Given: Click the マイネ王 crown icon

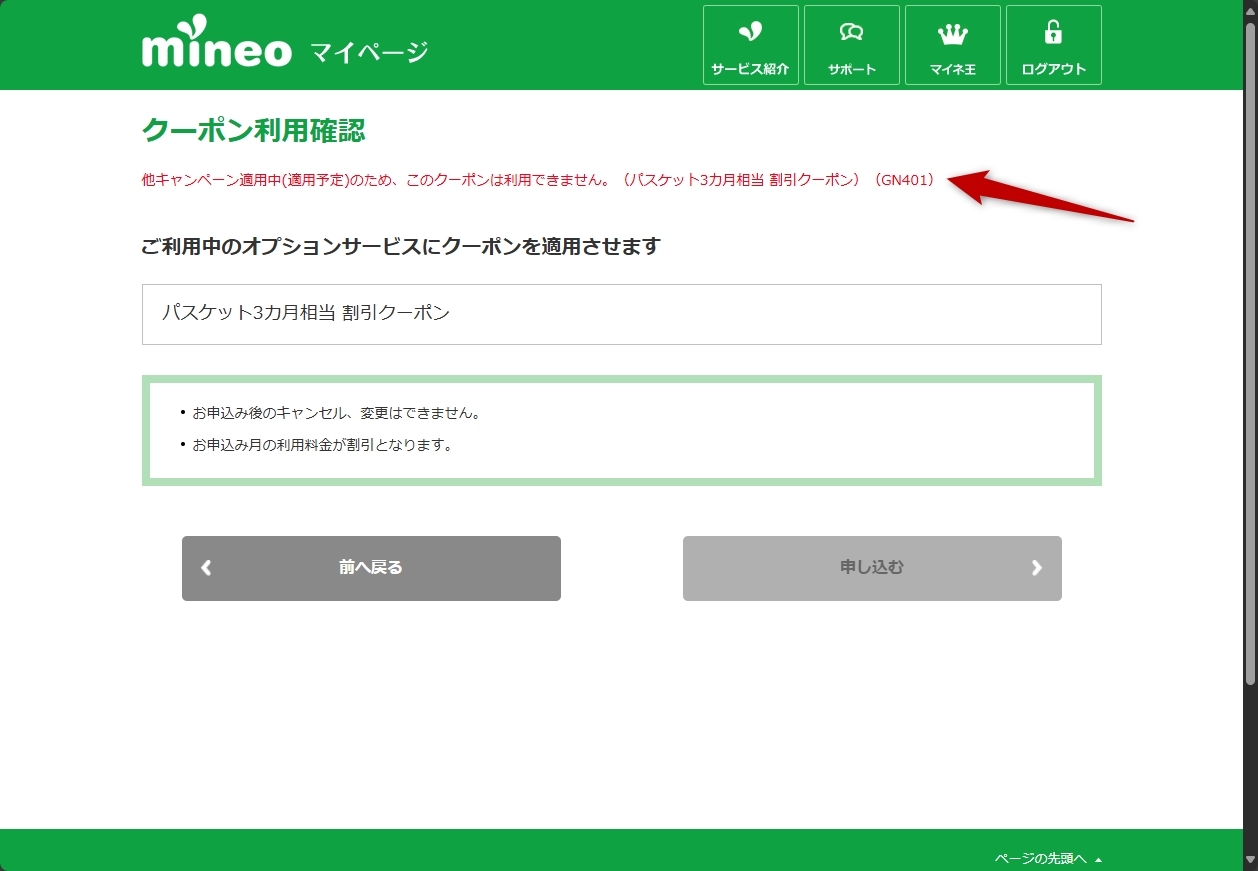Looking at the screenshot, I should [x=952, y=34].
